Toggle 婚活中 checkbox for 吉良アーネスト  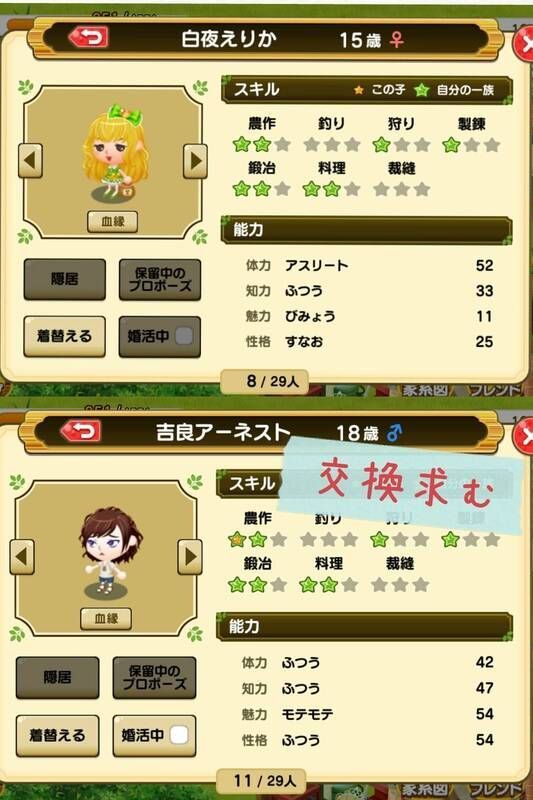coord(179,735)
